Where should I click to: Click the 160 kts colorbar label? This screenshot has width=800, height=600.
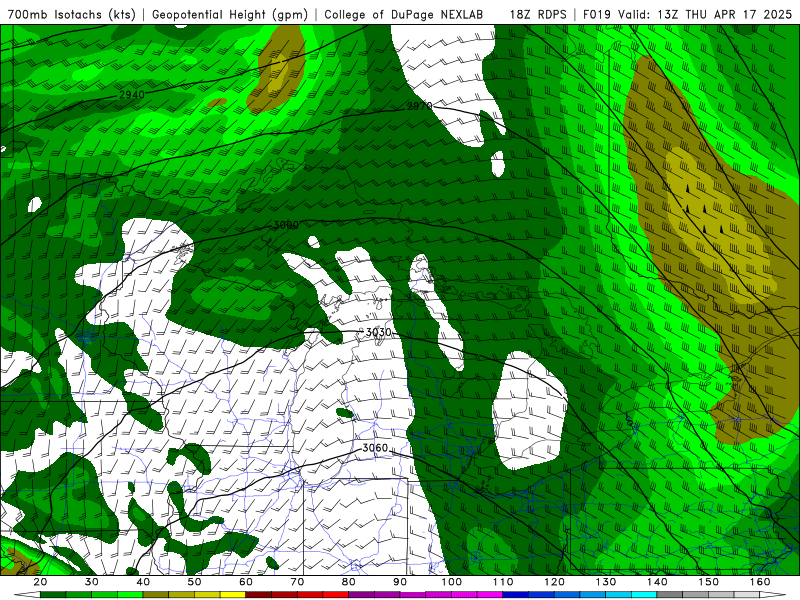(760, 582)
